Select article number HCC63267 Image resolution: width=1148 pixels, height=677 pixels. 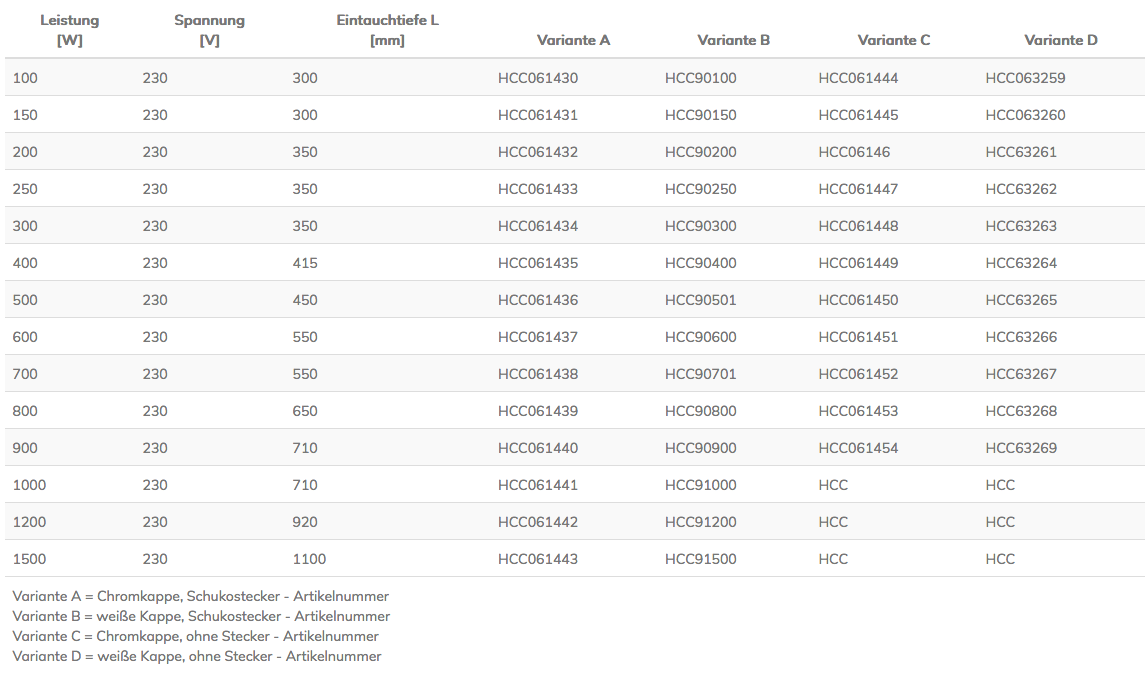tap(1021, 374)
